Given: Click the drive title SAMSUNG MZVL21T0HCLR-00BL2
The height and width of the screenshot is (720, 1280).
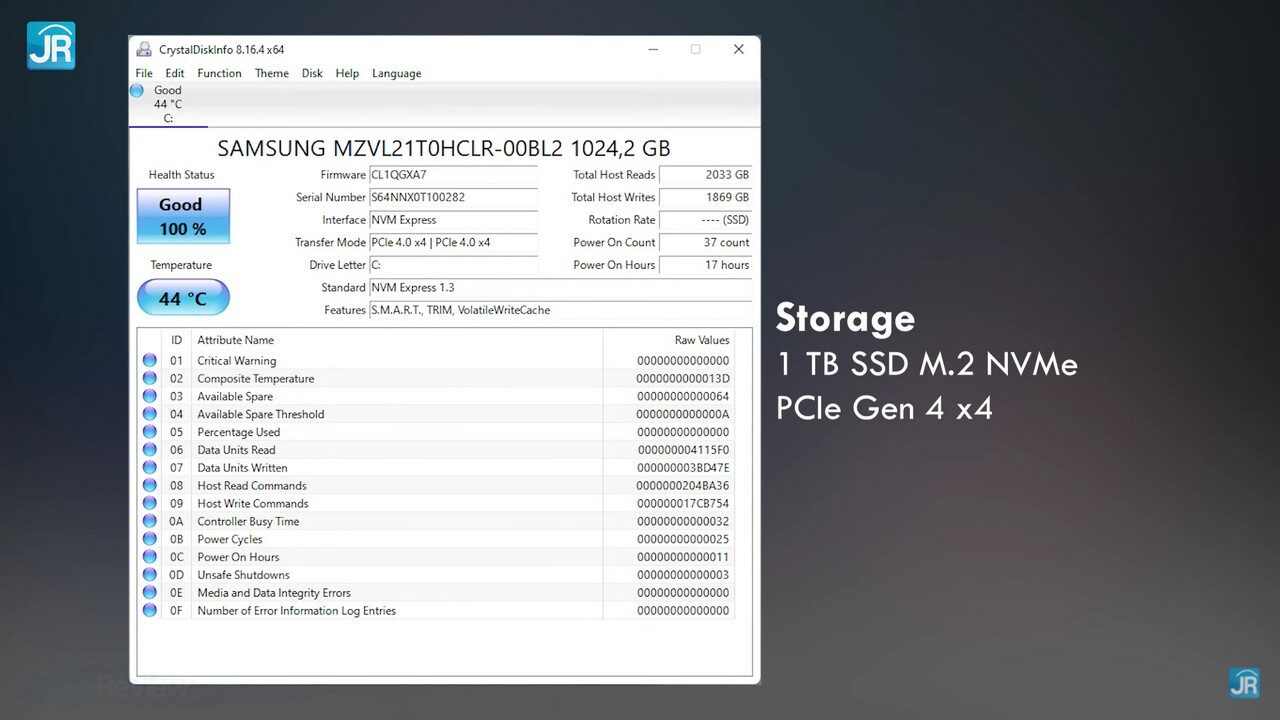Looking at the screenshot, I should click(x=444, y=148).
